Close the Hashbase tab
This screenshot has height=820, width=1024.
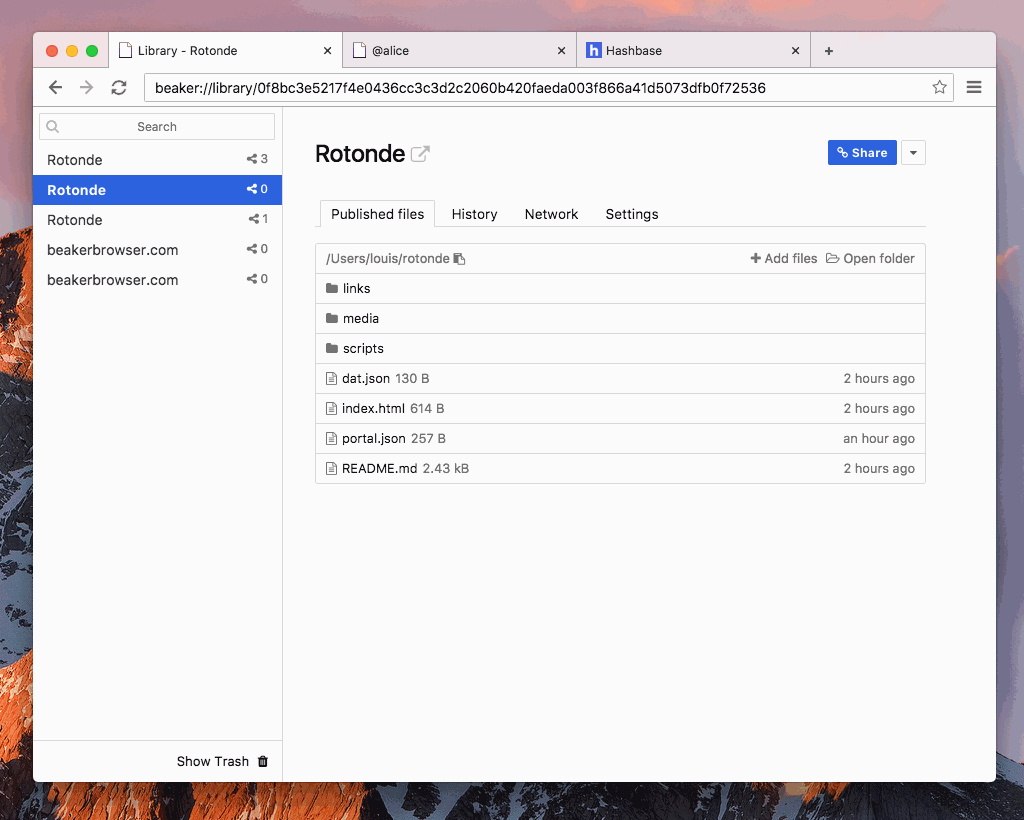point(795,51)
